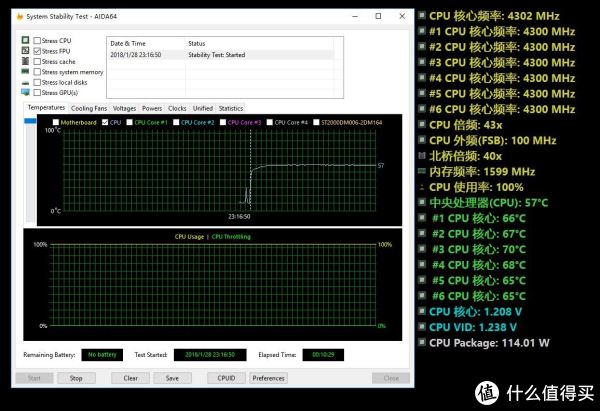Screen dimensions: 600x411
Task: Enable the Stress system memory checkbox
Action: [x=37, y=72]
